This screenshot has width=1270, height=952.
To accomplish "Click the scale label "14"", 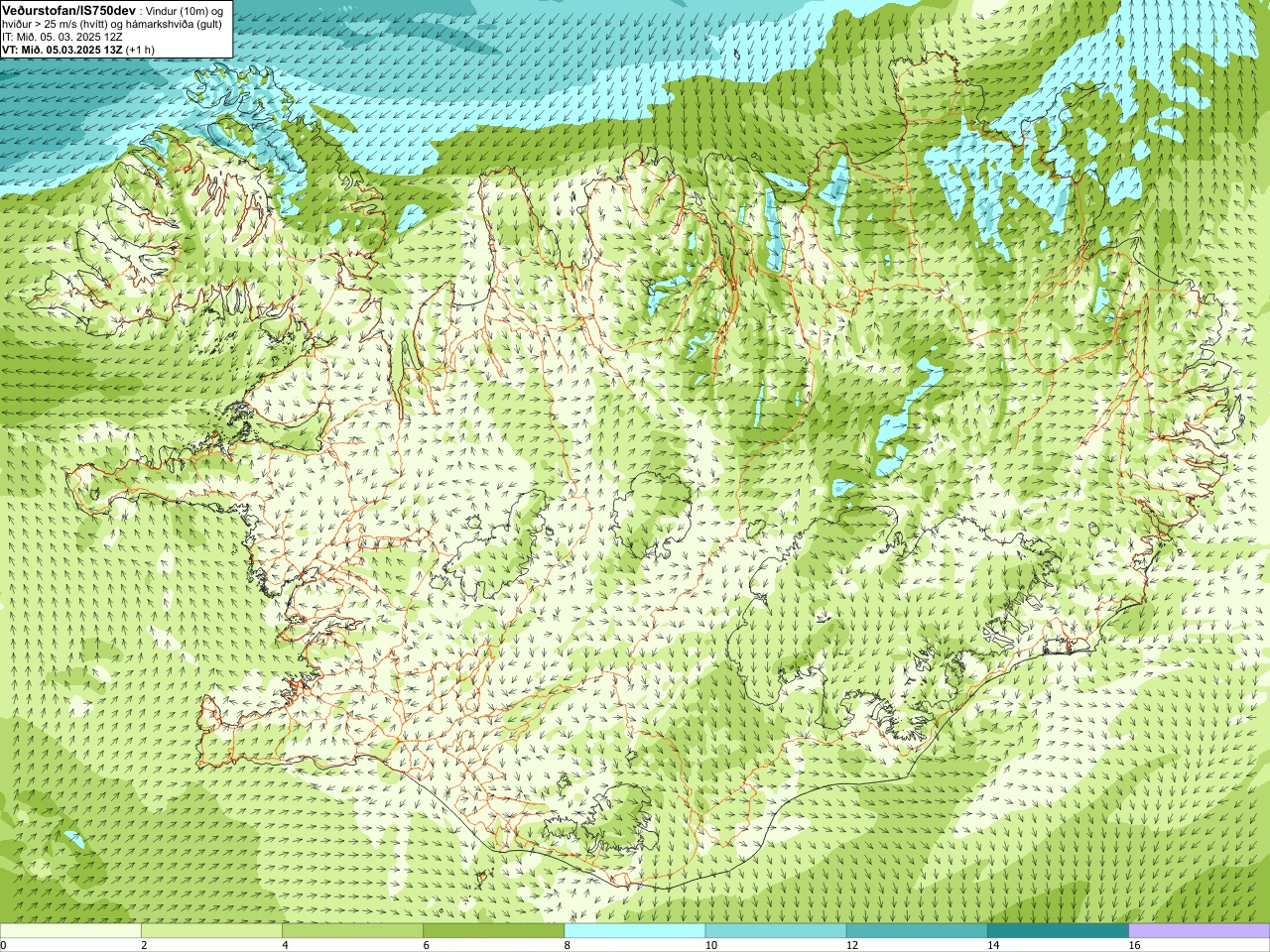I will click(x=994, y=946).
